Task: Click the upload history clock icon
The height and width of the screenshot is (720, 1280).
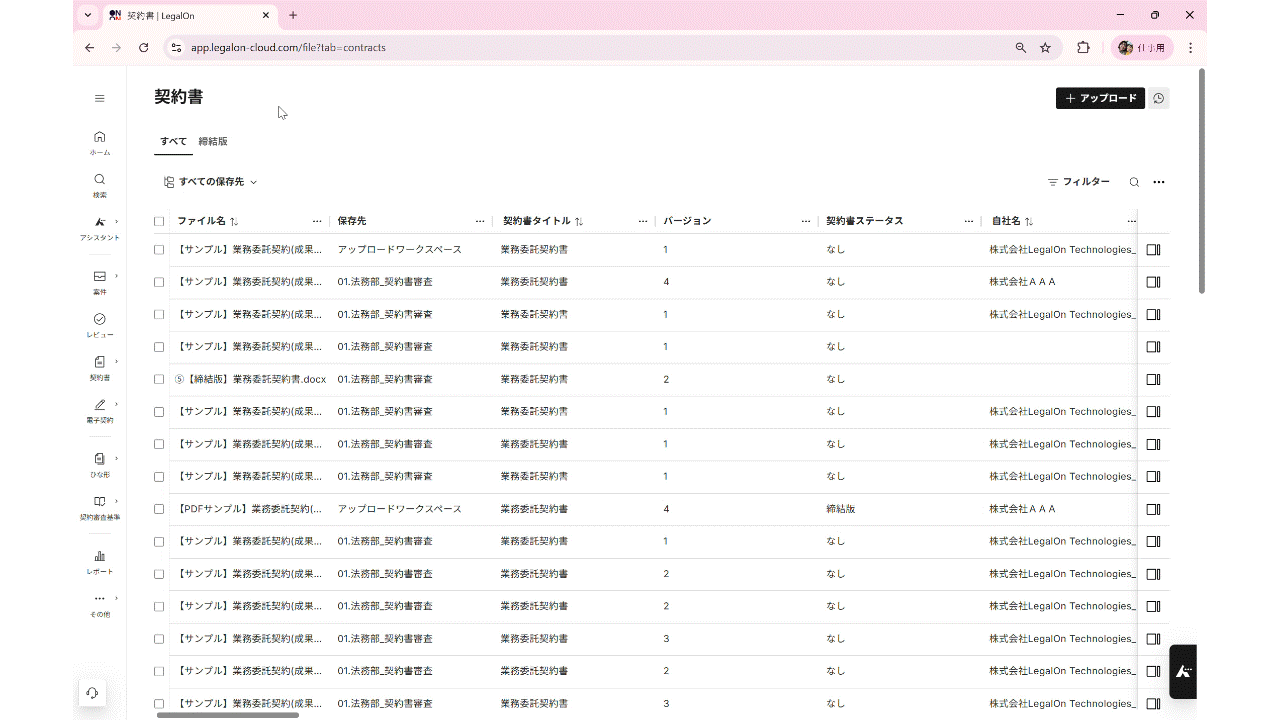Action: 1158,98
